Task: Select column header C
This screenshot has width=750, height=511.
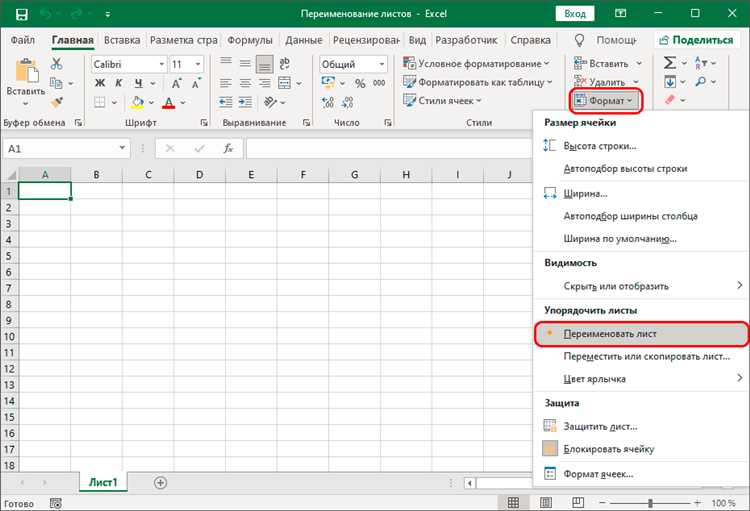Action: click(x=148, y=175)
